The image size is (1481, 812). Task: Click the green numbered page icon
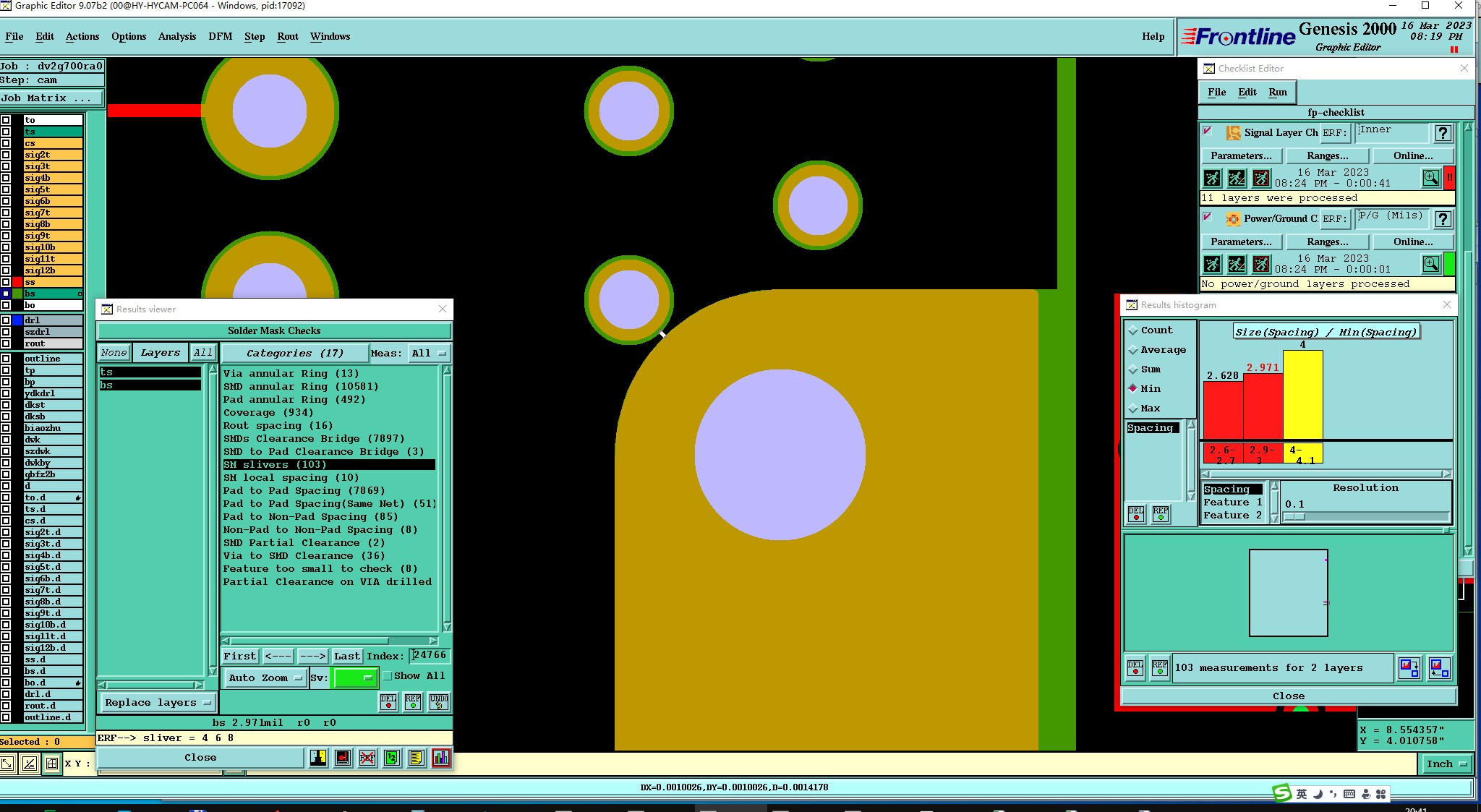point(391,758)
